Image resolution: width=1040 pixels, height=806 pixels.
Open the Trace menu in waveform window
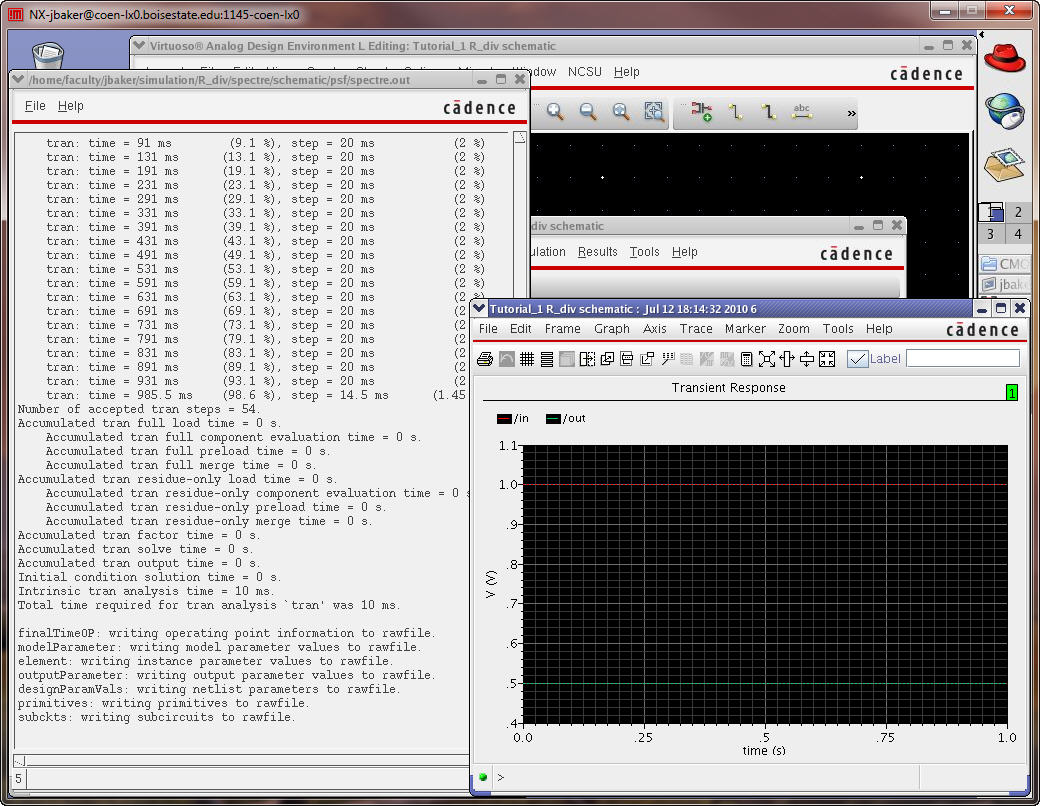coord(696,329)
